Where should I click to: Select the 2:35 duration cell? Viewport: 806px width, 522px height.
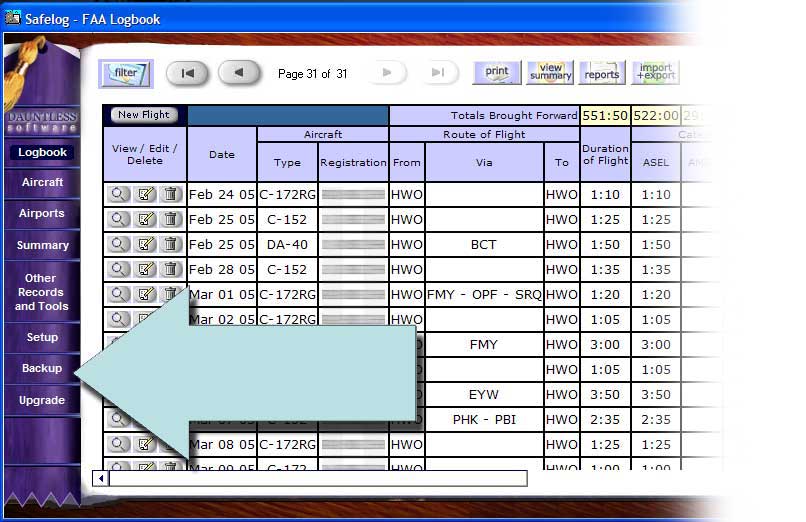click(605, 420)
